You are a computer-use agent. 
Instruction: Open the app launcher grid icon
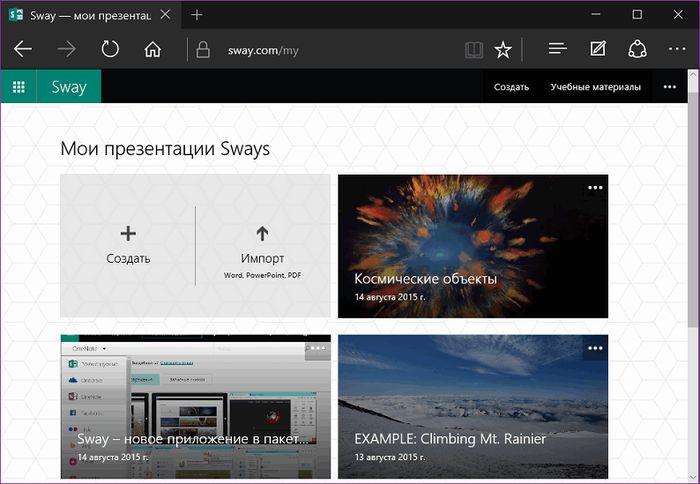coord(19,87)
